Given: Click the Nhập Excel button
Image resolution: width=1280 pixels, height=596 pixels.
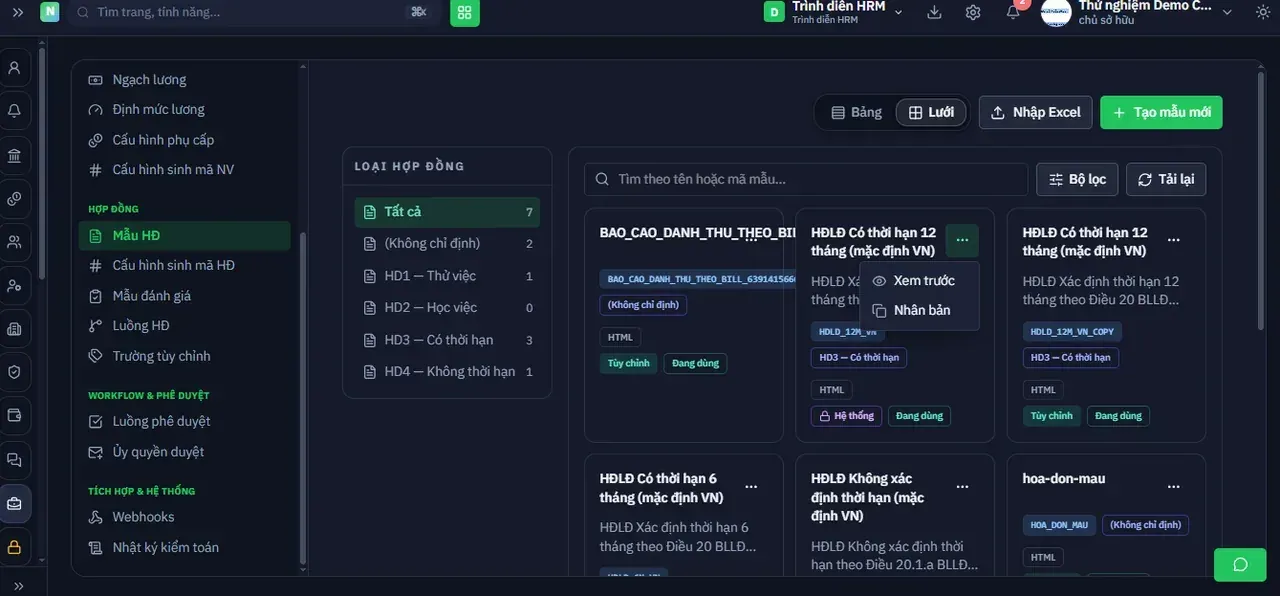Looking at the screenshot, I should [x=1035, y=112].
